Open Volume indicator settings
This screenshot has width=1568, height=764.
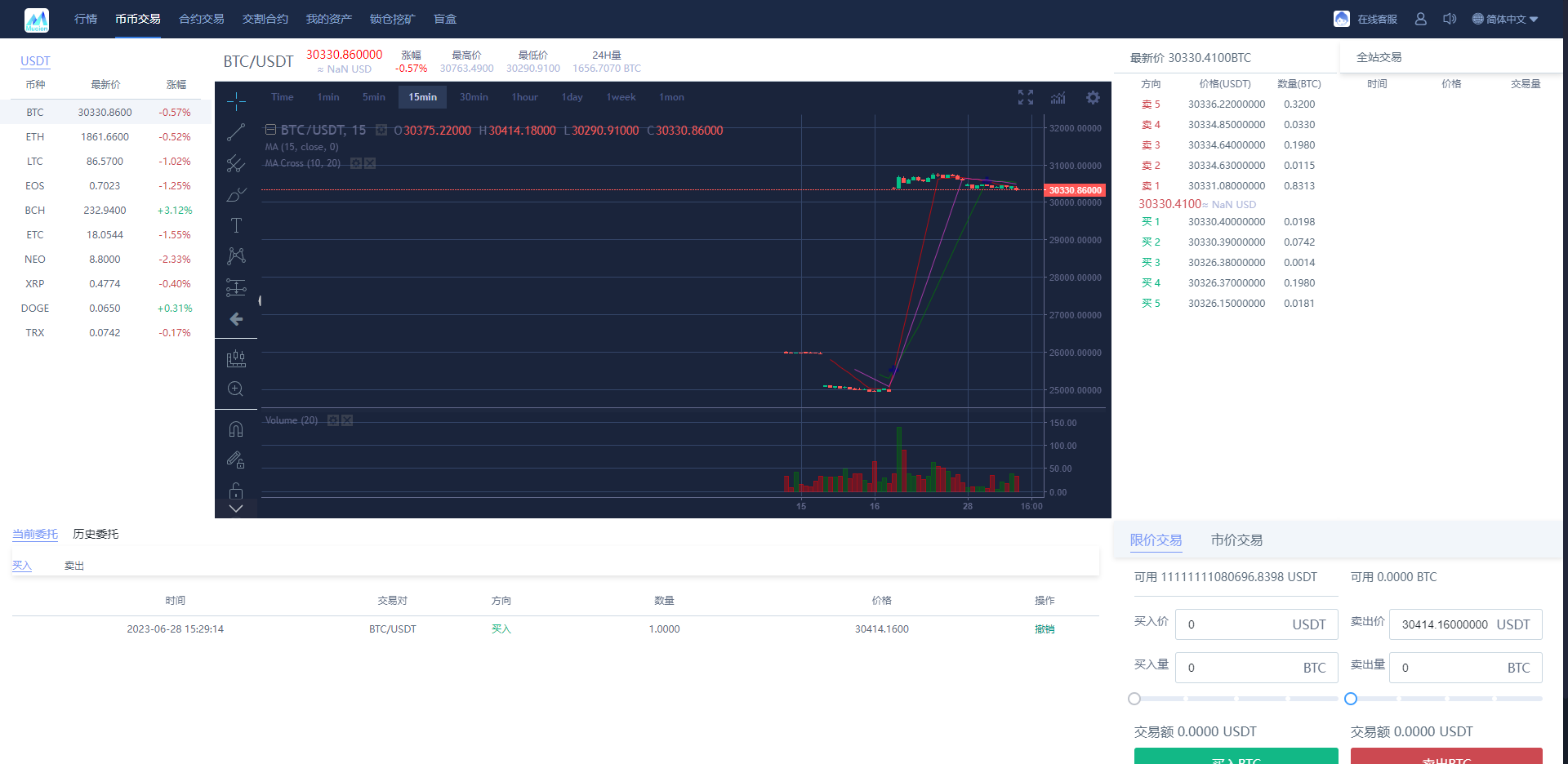(x=333, y=420)
